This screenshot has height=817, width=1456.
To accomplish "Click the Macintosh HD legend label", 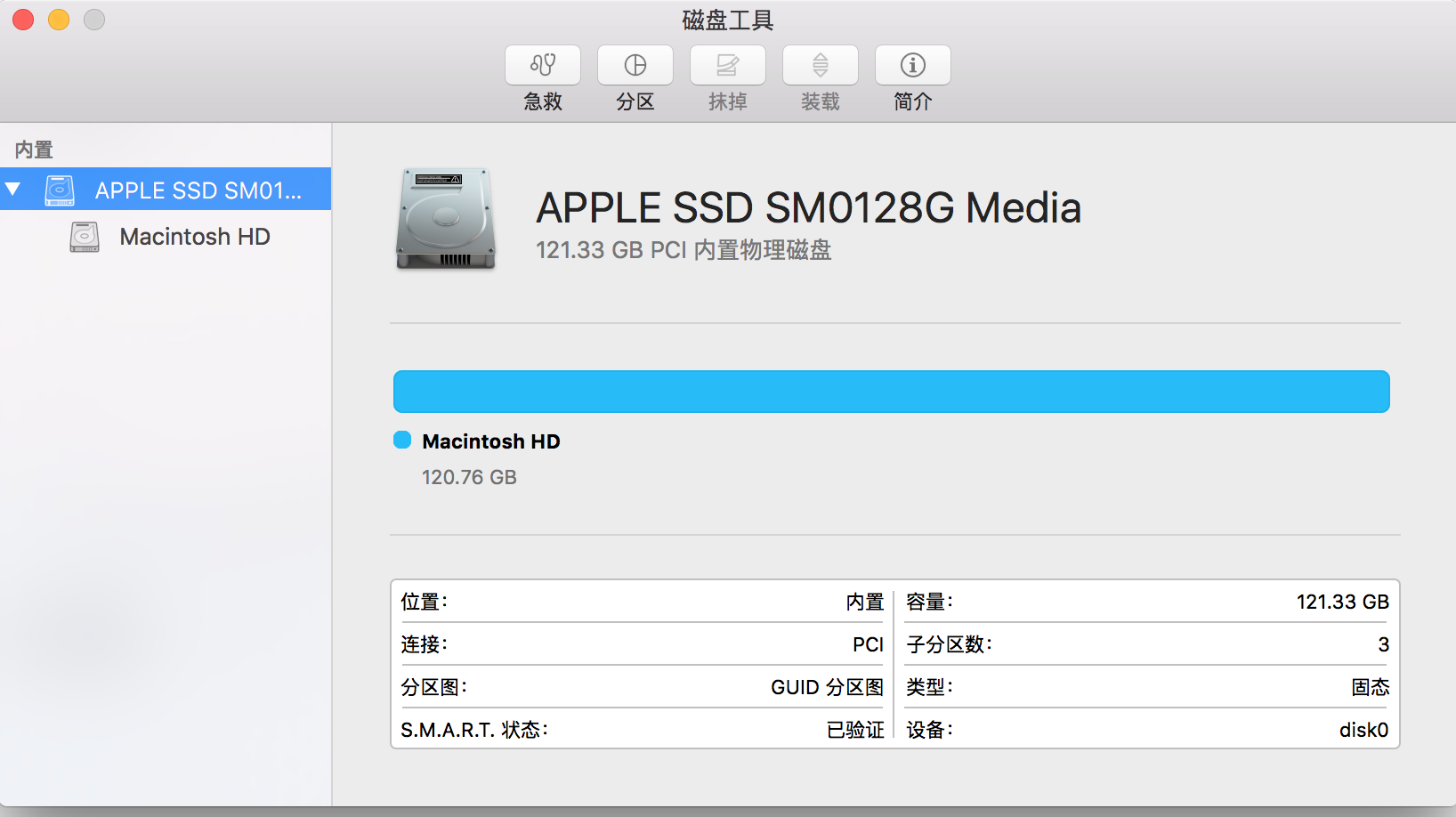I will pos(491,441).
